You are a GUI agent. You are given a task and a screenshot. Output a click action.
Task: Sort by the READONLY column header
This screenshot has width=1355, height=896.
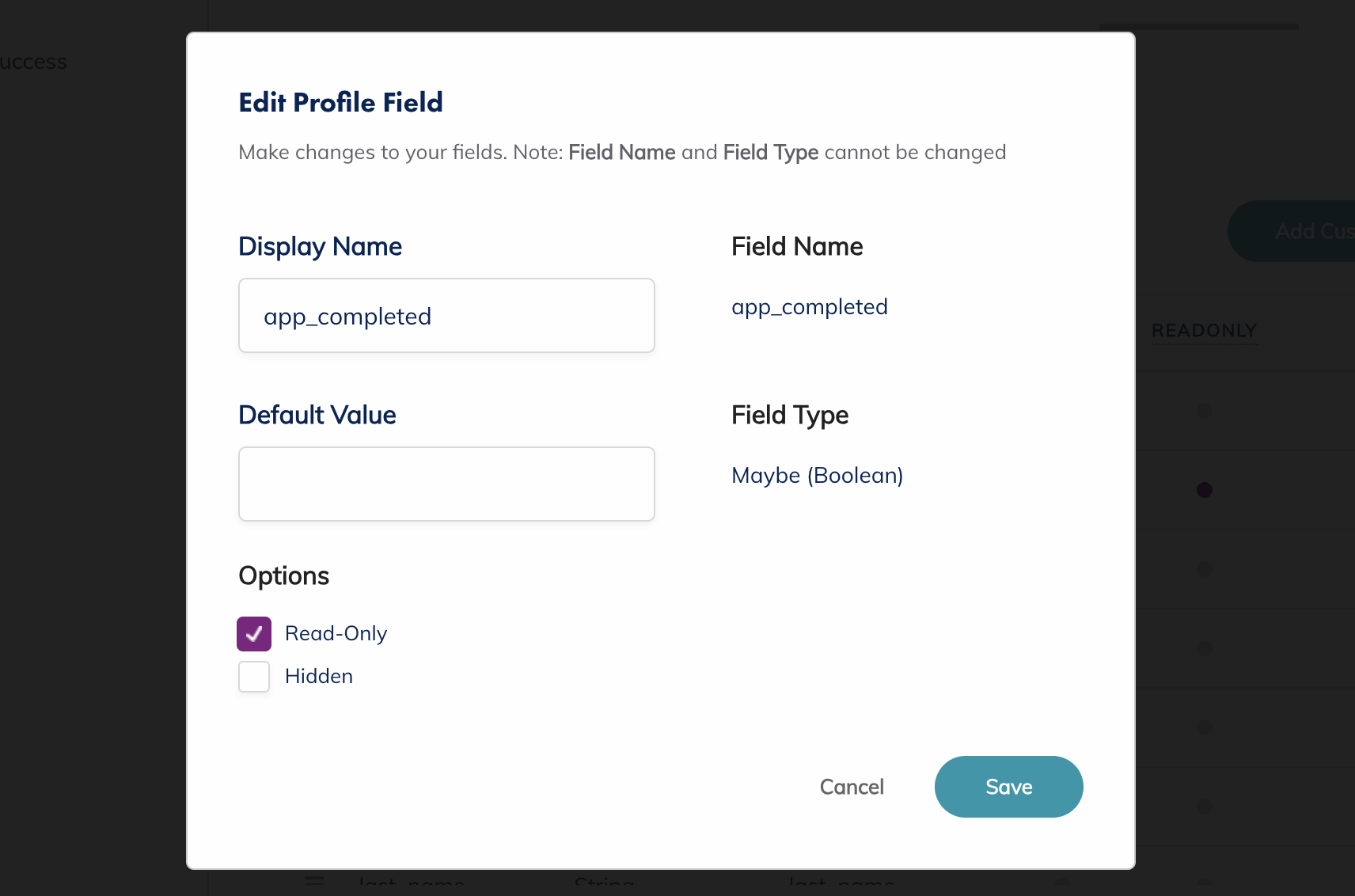click(1204, 331)
